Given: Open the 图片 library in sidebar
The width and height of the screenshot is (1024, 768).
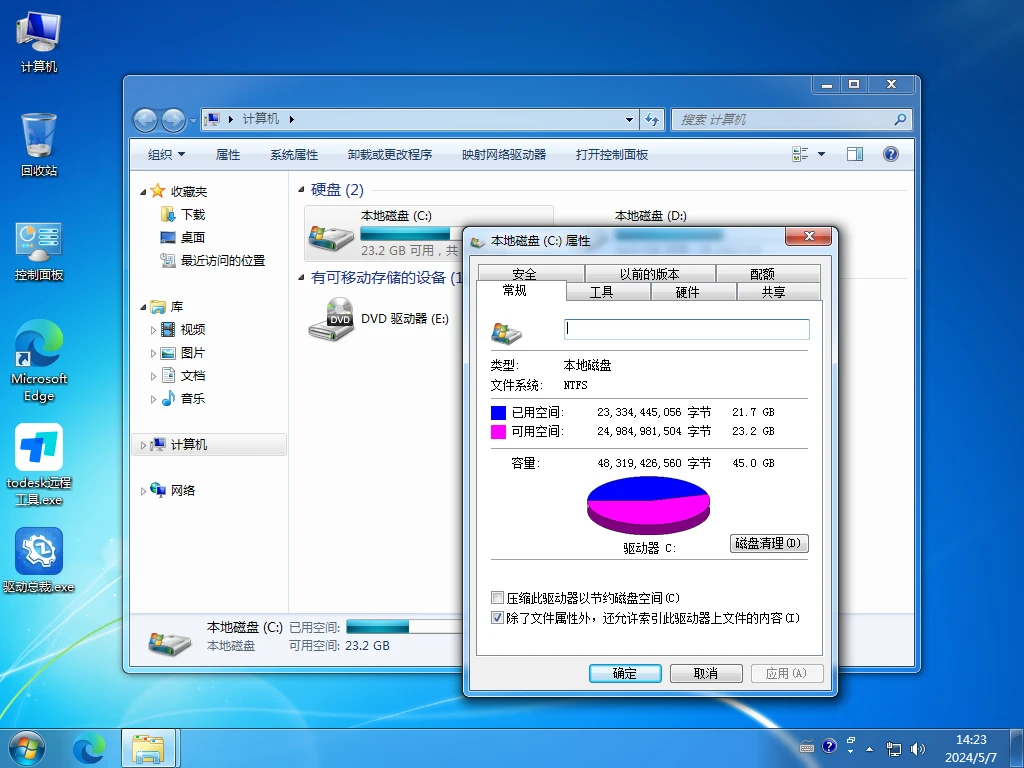Looking at the screenshot, I should pos(193,353).
